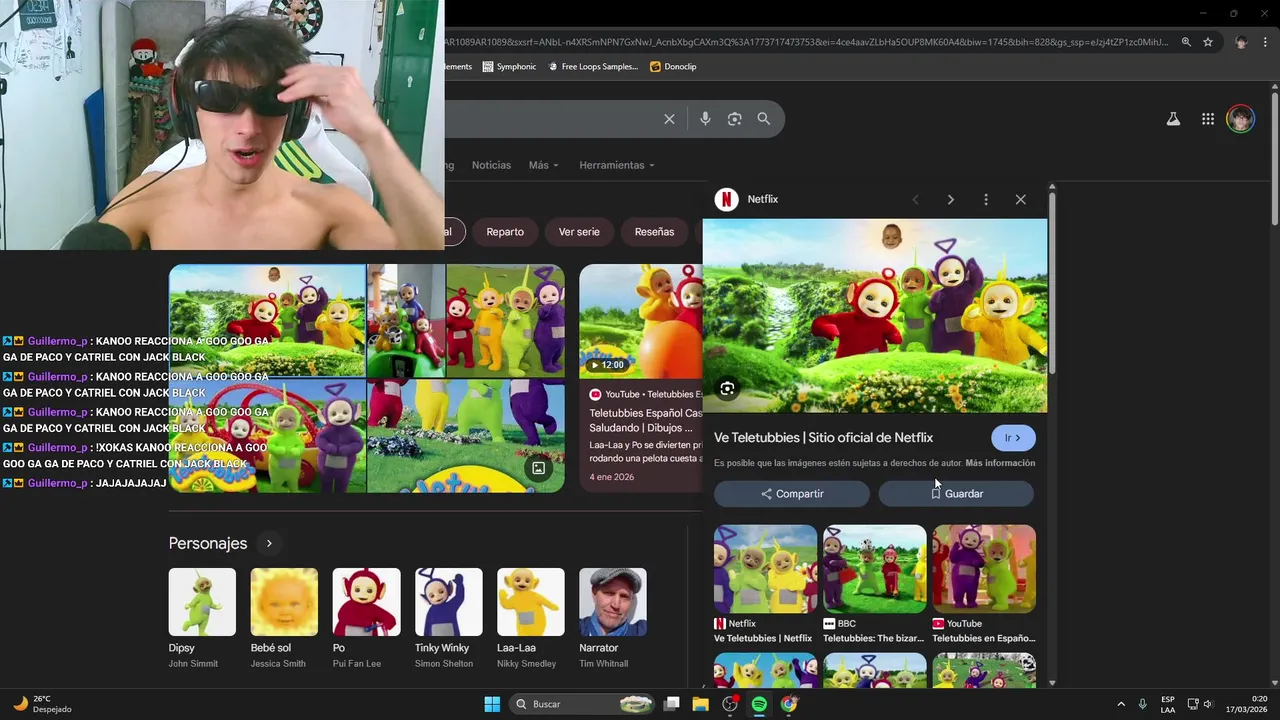This screenshot has height=720, width=1280.
Task: Search this image with Lens overlay icon
Action: [x=727, y=389]
